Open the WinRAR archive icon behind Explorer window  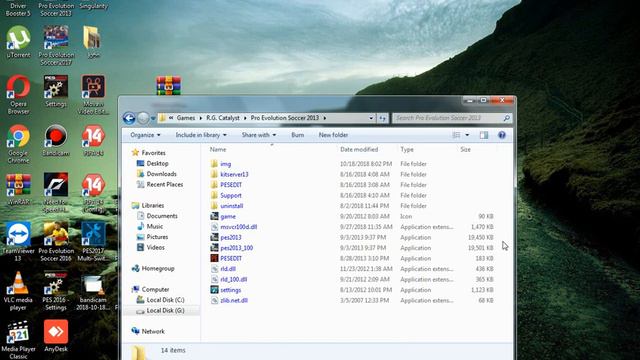[169, 86]
